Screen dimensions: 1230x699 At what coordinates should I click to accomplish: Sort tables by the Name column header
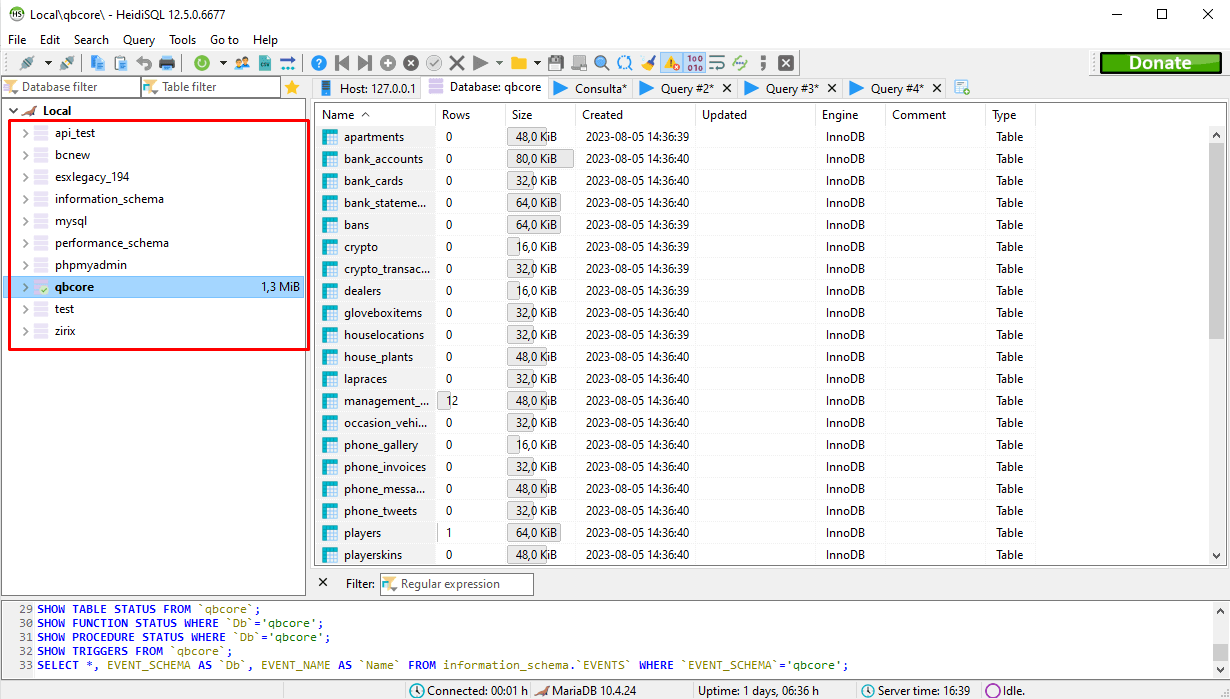click(x=376, y=115)
